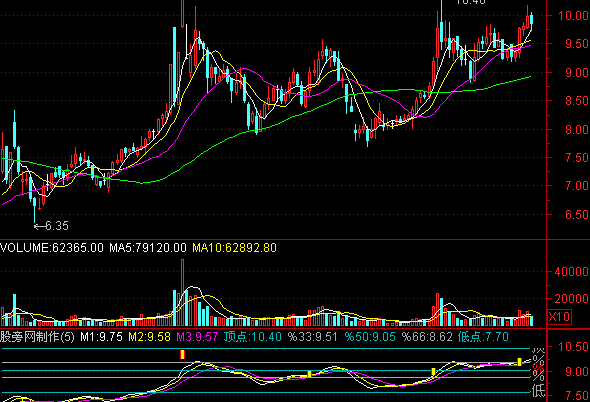Click the 8.50 price axis label
The height and width of the screenshot is (402, 590).
(x=577, y=100)
